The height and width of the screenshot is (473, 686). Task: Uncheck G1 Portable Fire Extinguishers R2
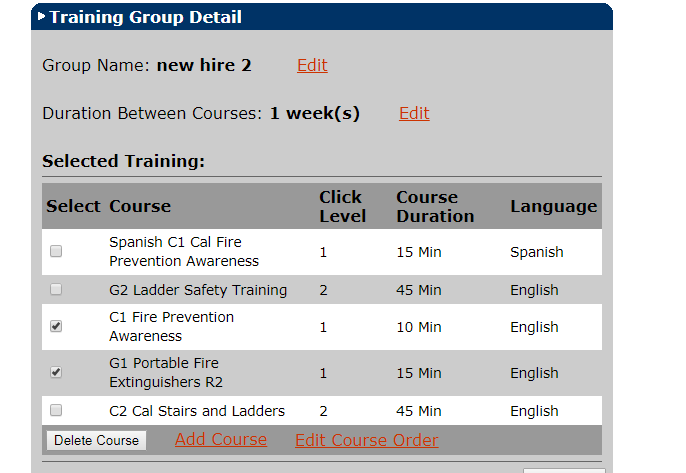tap(56, 372)
